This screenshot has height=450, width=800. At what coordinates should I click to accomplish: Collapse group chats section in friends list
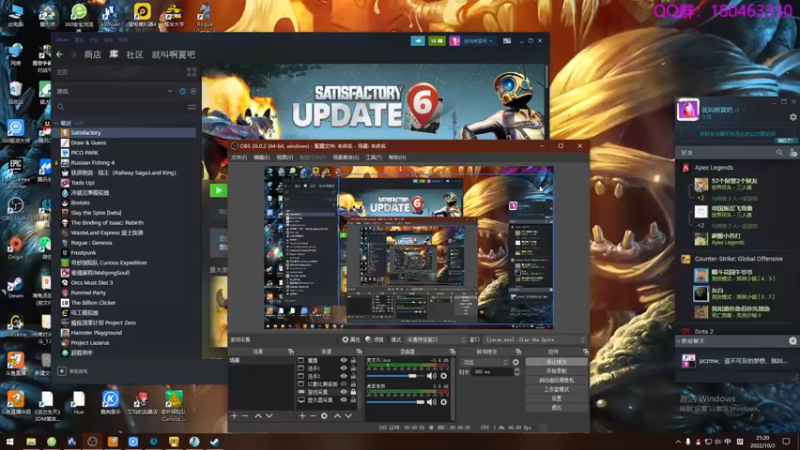679,341
